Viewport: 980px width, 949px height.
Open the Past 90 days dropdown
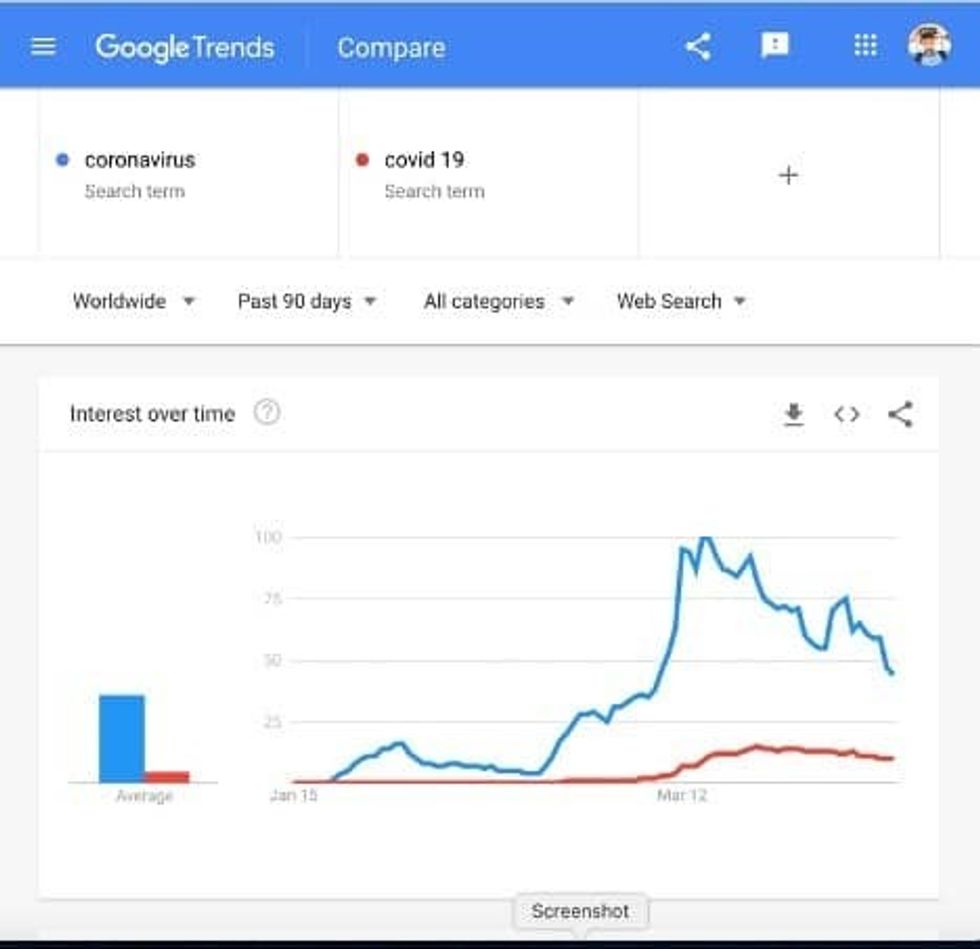point(306,301)
